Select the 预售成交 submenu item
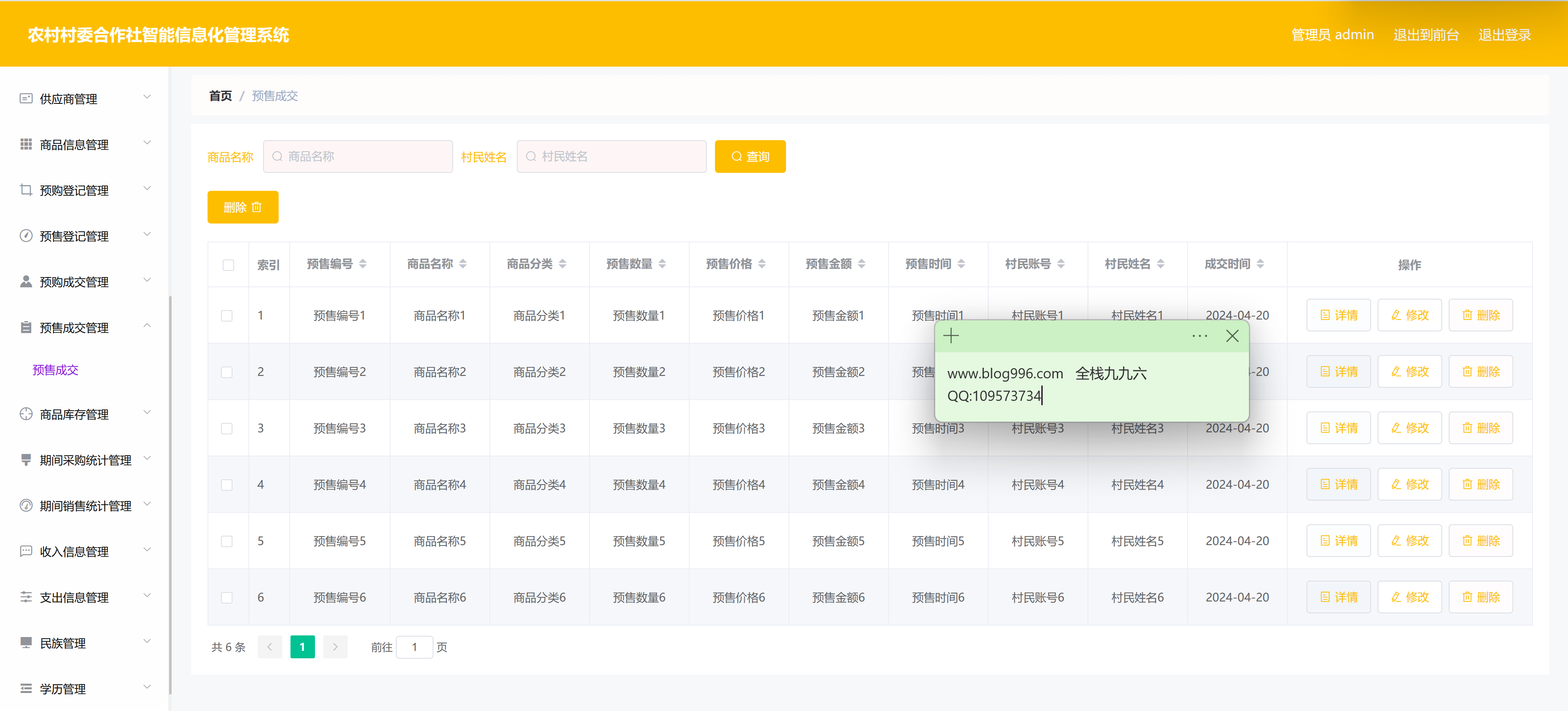 (x=56, y=370)
